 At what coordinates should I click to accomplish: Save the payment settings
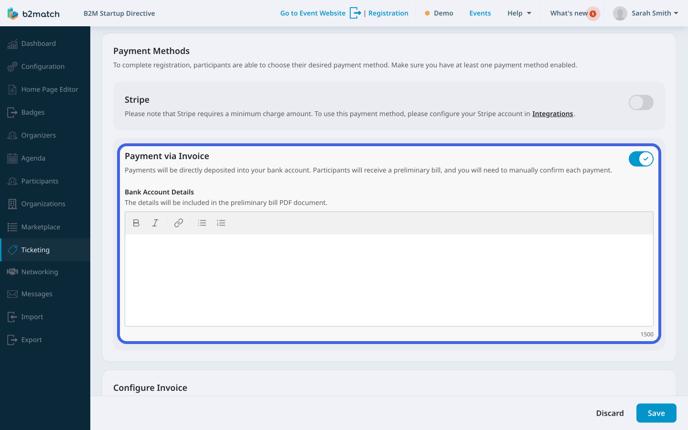click(x=656, y=413)
